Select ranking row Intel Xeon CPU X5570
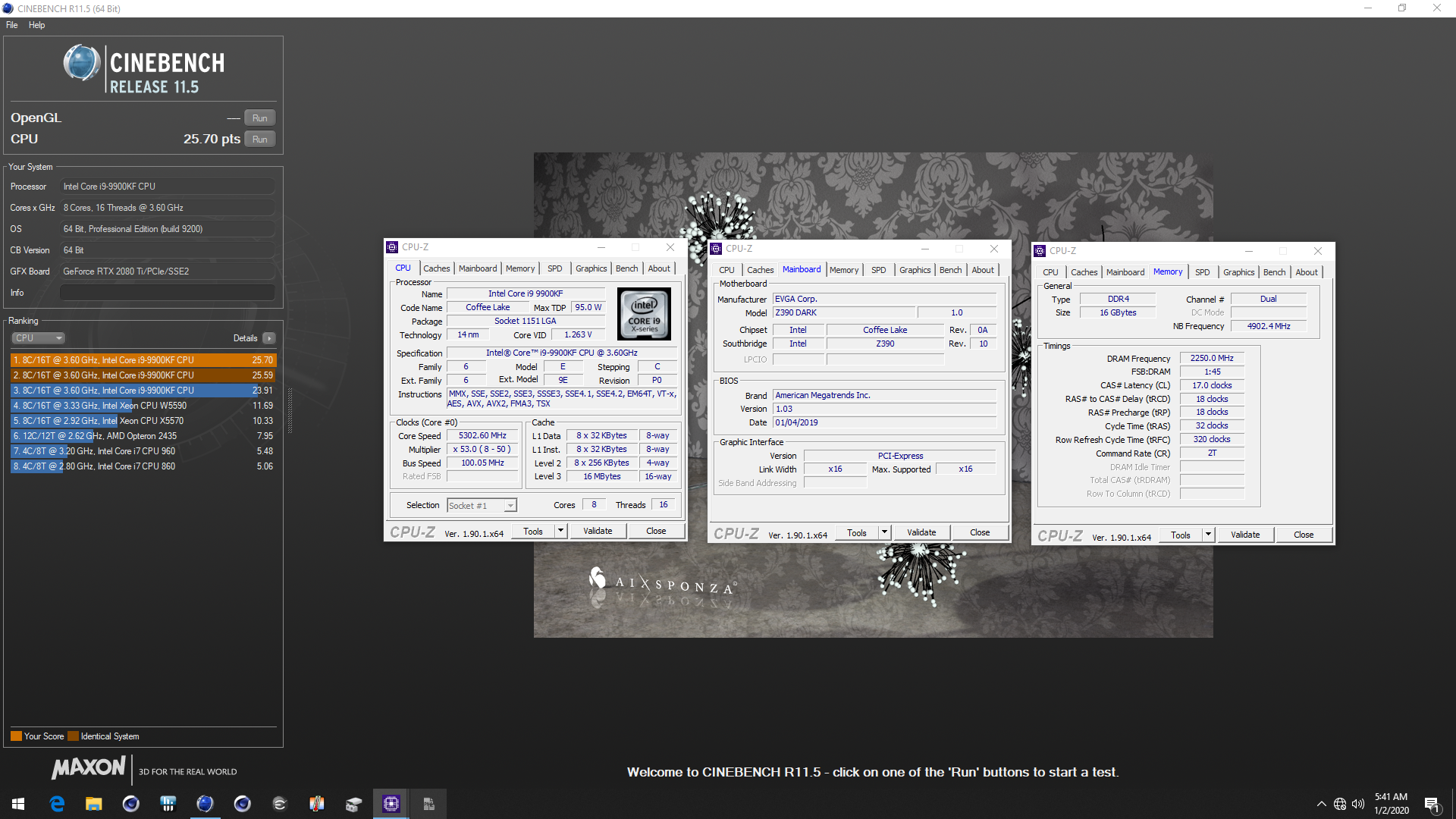Viewport: 1456px width, 819px height. click(x=143, y=421)
